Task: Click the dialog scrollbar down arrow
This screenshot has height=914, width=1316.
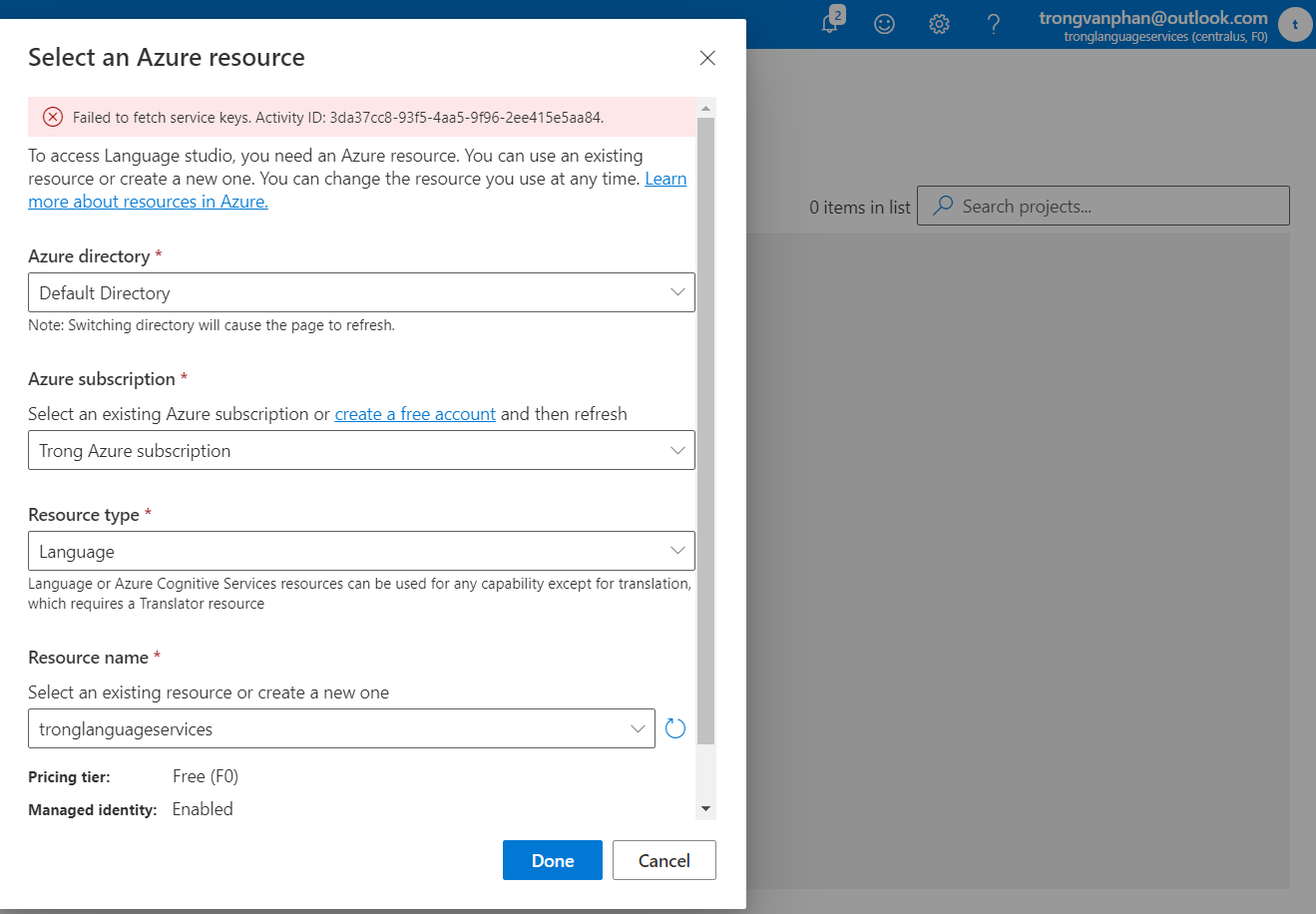Action: 706,809
